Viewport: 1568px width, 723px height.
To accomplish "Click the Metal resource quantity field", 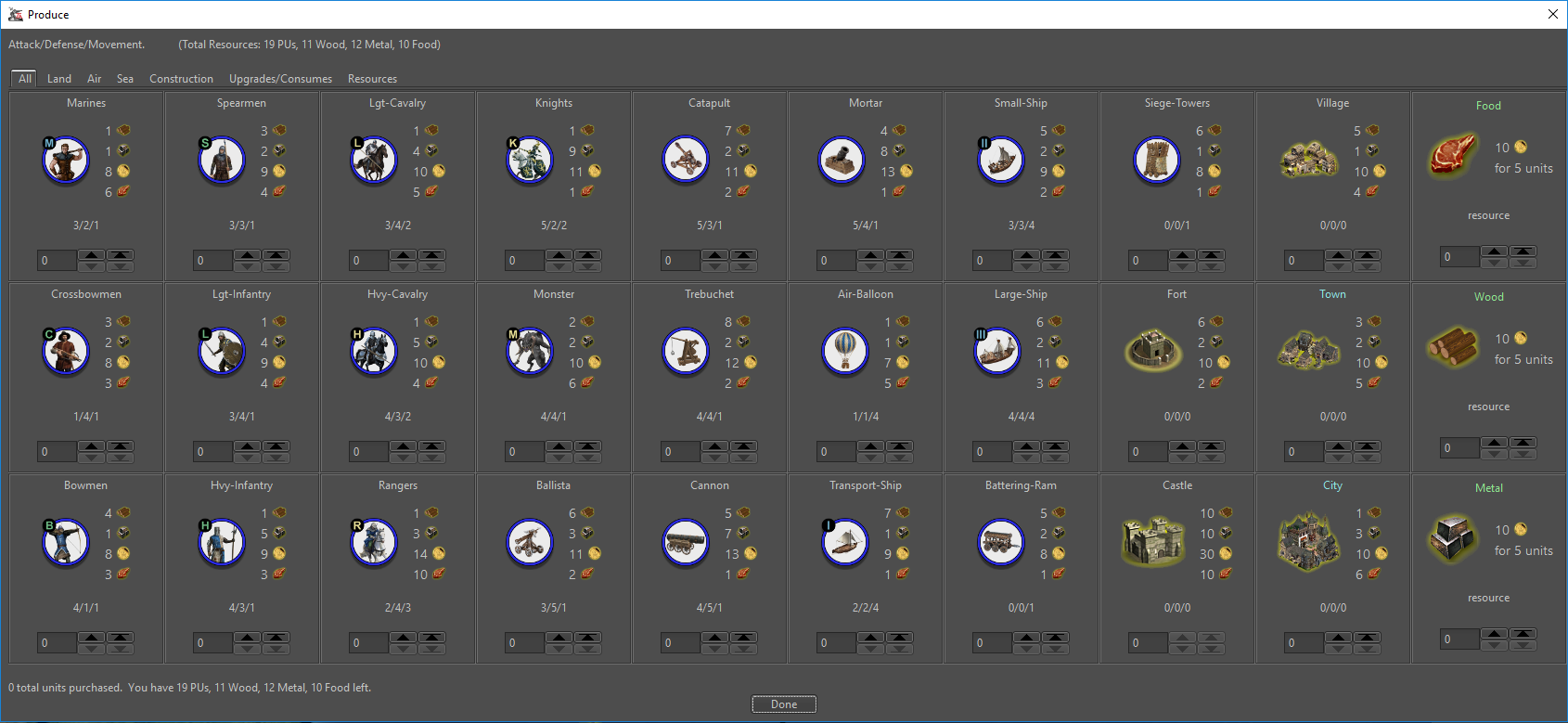I will coord(1459,639).
